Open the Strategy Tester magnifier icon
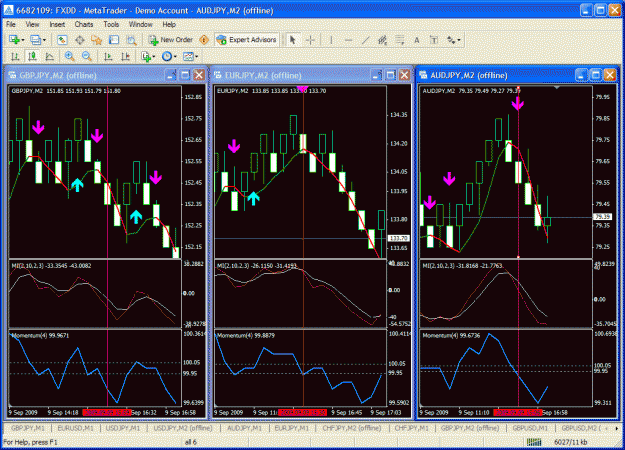Image resolution: width=625 pixels, height=450 pixels. (x=131, y=40)
